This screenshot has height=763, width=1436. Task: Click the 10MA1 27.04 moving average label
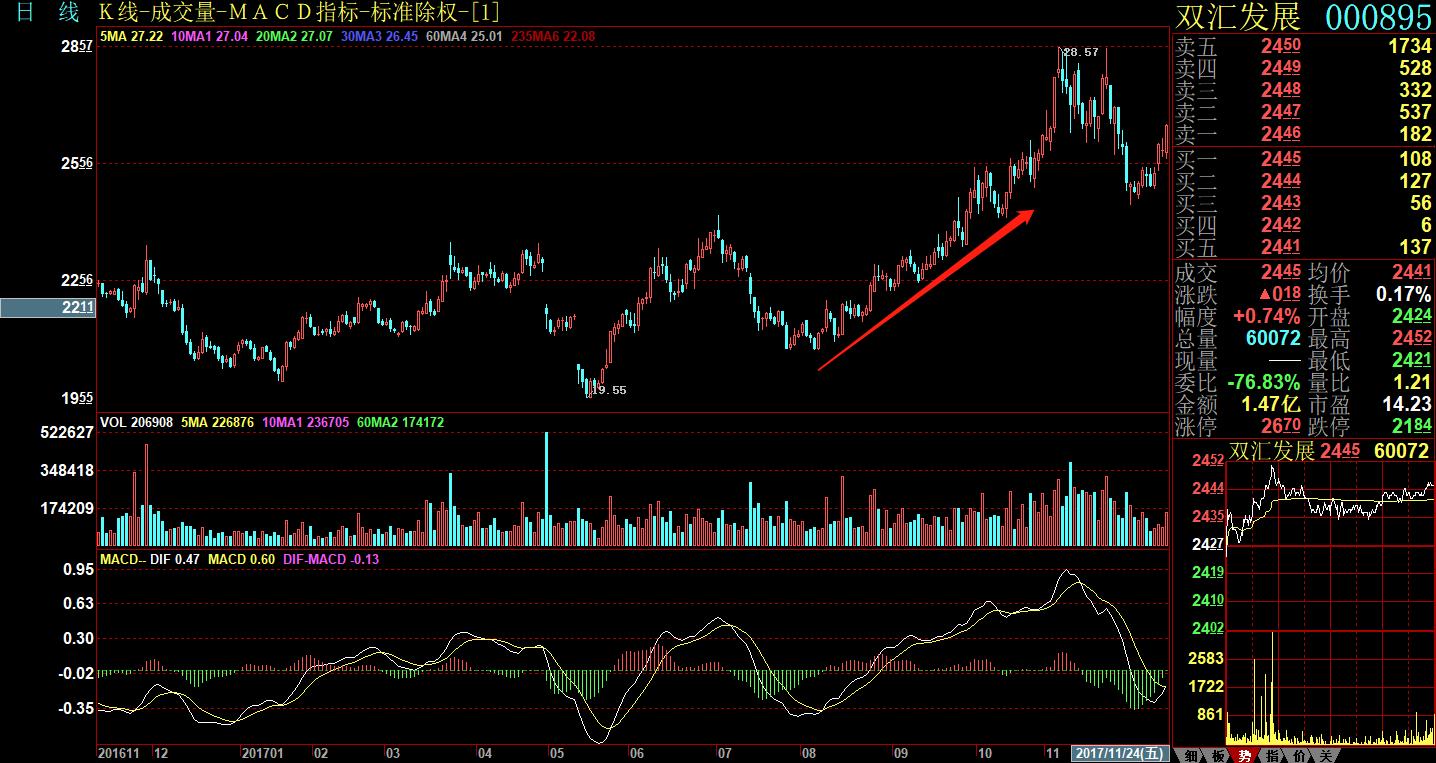click(x=209, y=36)
